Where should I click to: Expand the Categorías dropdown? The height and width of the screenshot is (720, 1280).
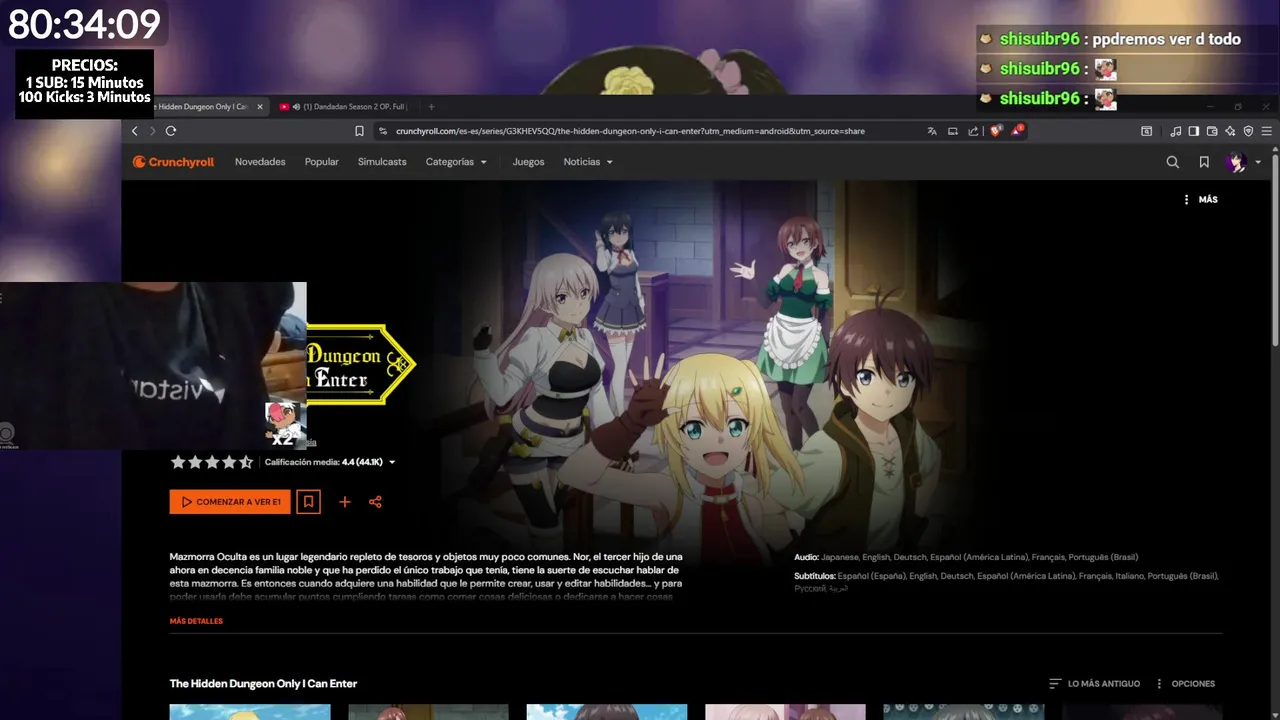tap(456, 162)
